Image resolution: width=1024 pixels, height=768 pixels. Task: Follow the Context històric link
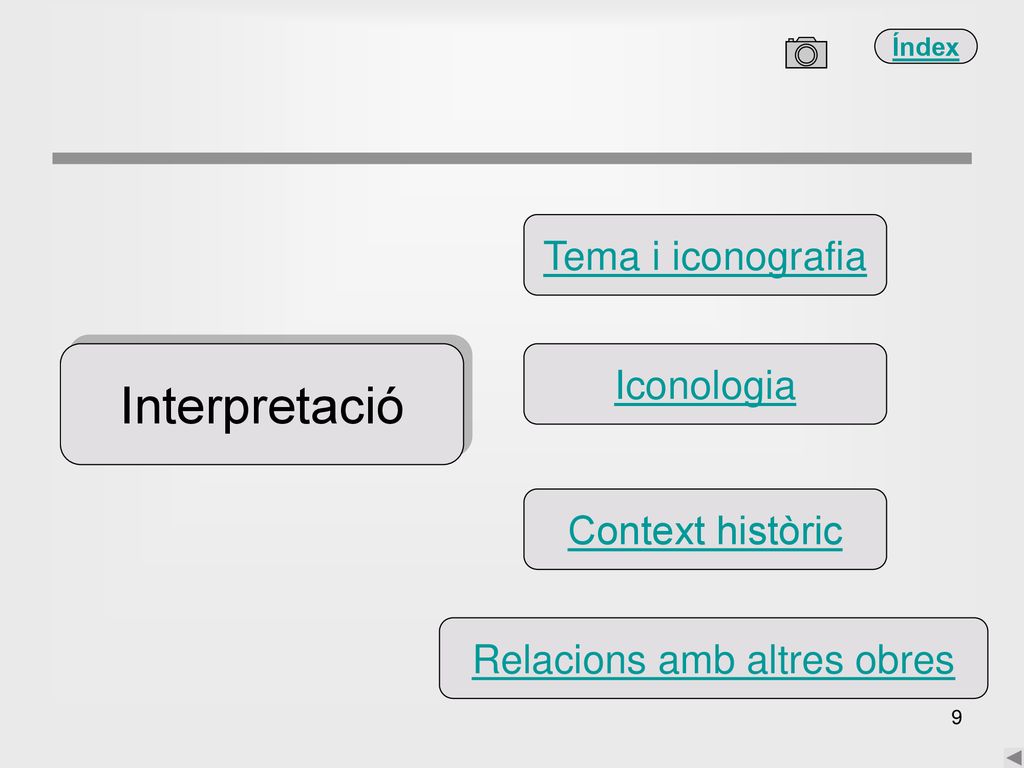705,530
